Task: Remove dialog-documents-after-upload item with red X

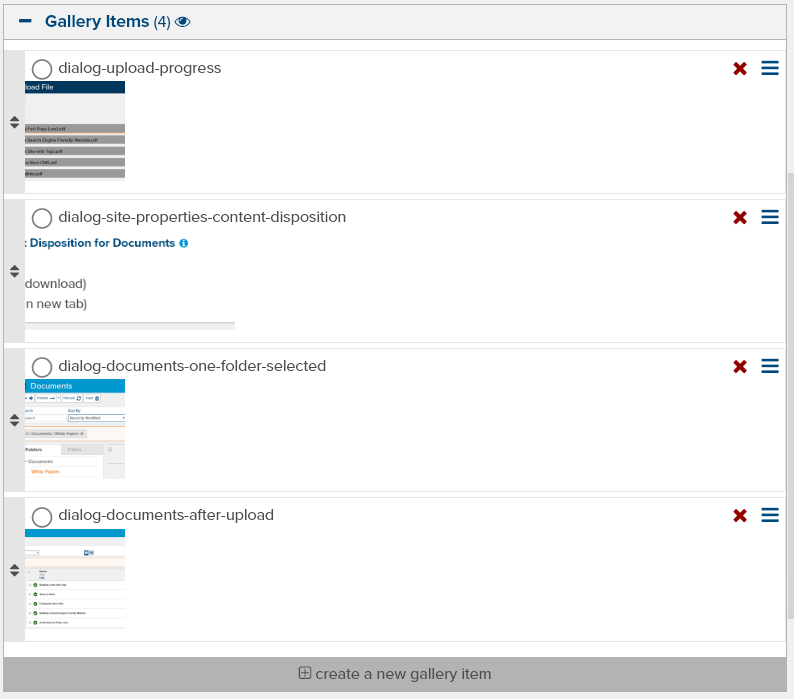Action: [x=740, y=516]
